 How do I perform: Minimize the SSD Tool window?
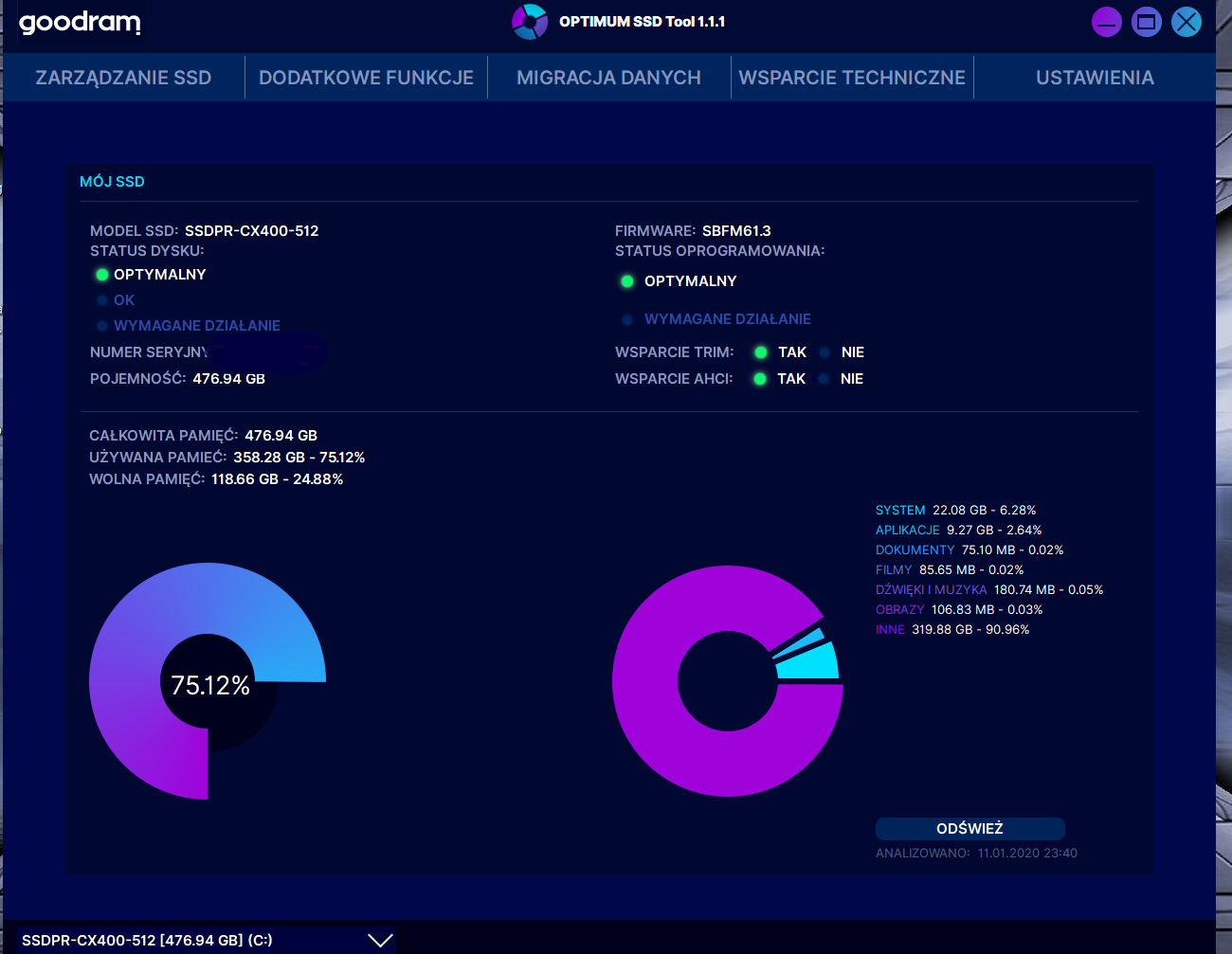(1106, 22)
